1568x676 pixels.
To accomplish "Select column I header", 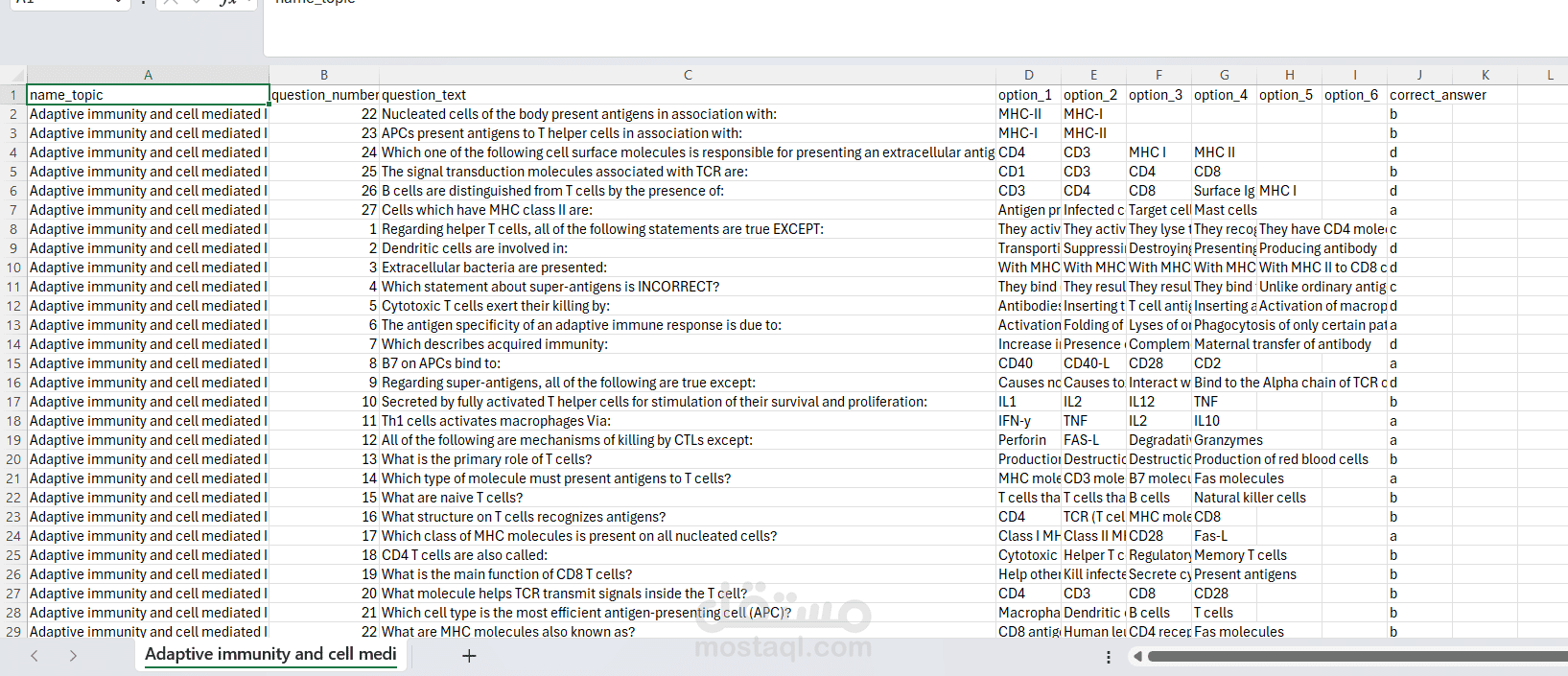I will point(1355,75).
